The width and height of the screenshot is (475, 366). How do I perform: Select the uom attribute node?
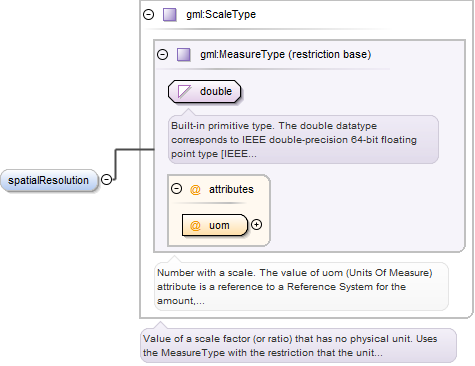point(215,225)
